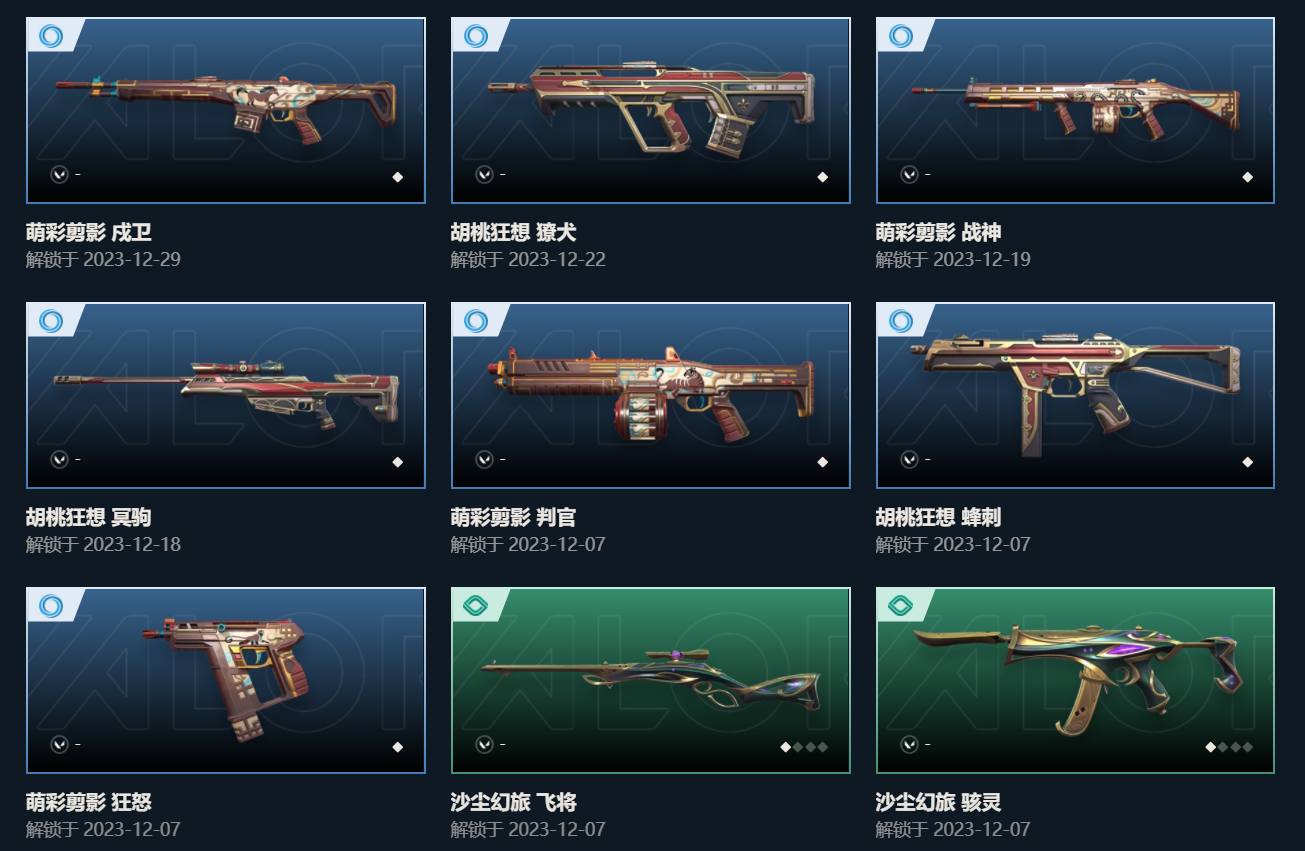The height and width of the screenshot is (851, 1305).
Task: Click the 胡桃狂想 蜂刺 skin name
Action: tap(938, 518)
